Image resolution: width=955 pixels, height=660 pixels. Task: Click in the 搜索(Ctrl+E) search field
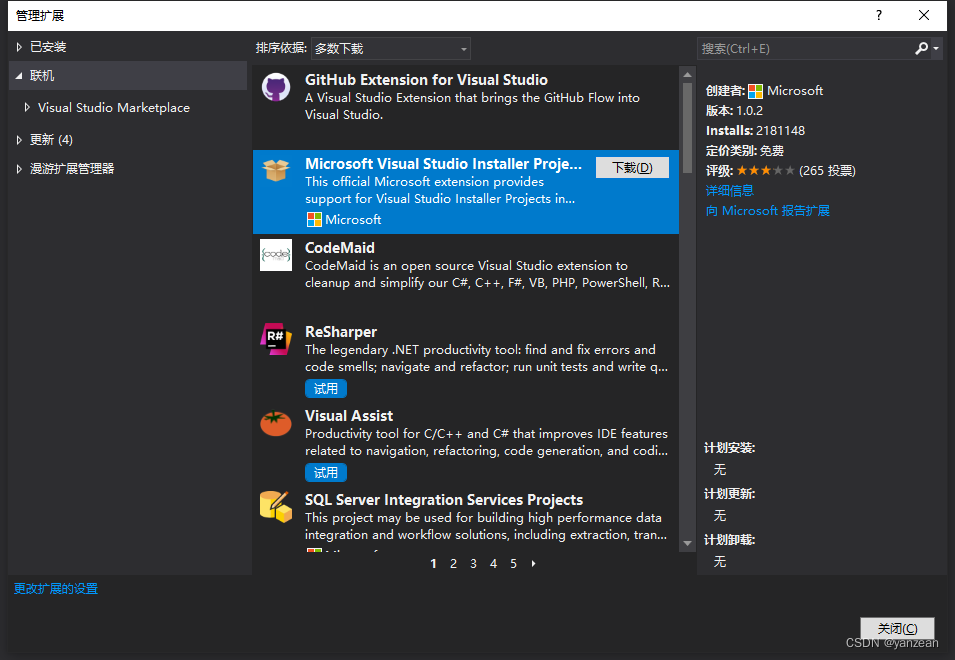pyautogui.click(x=804, y=49)
